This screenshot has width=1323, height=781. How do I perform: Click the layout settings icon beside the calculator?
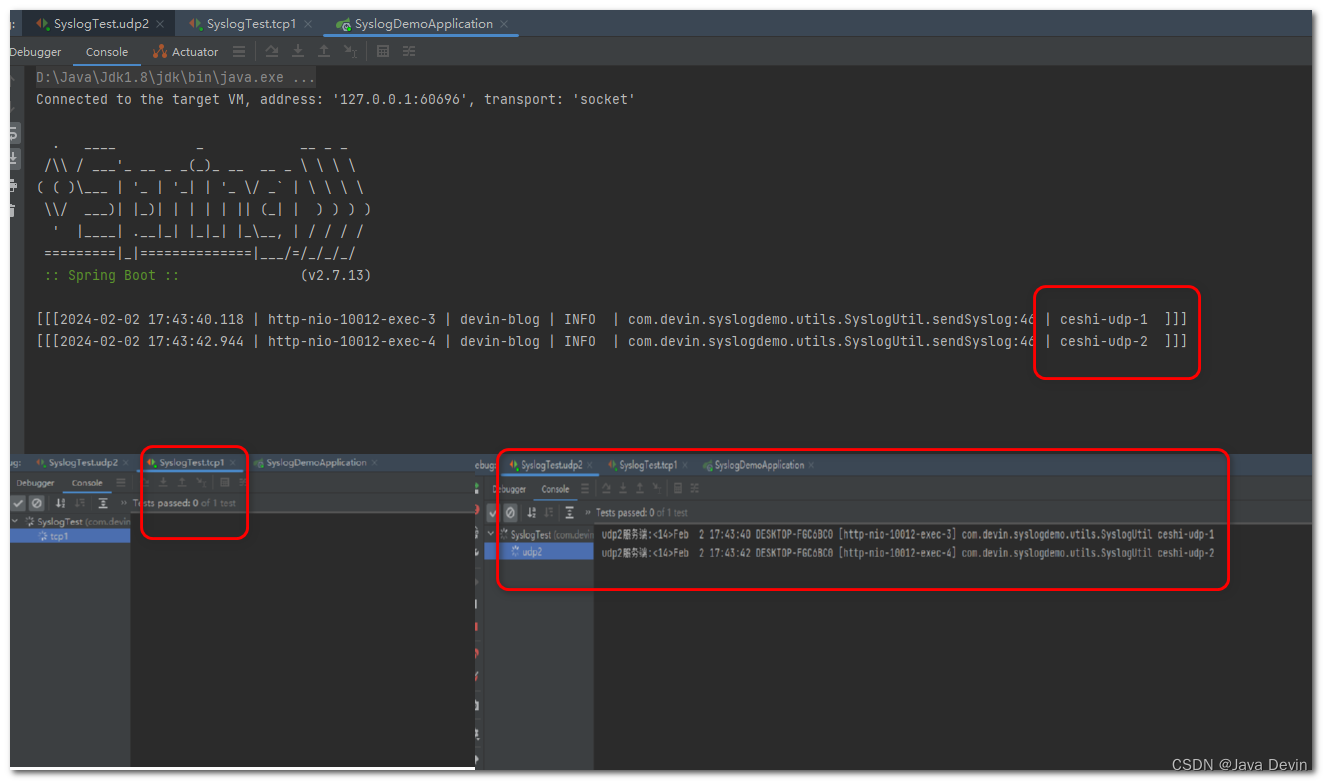click(x=408, y=52)
